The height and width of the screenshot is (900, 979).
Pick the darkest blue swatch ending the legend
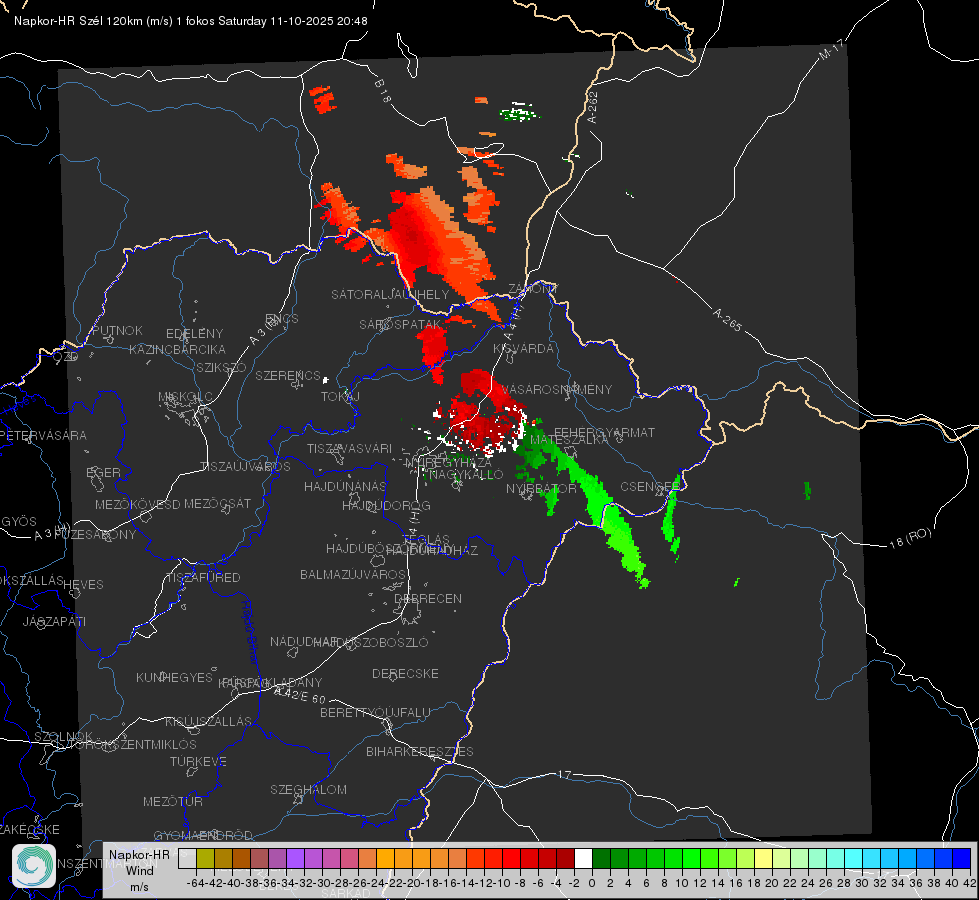coord(962,858)
